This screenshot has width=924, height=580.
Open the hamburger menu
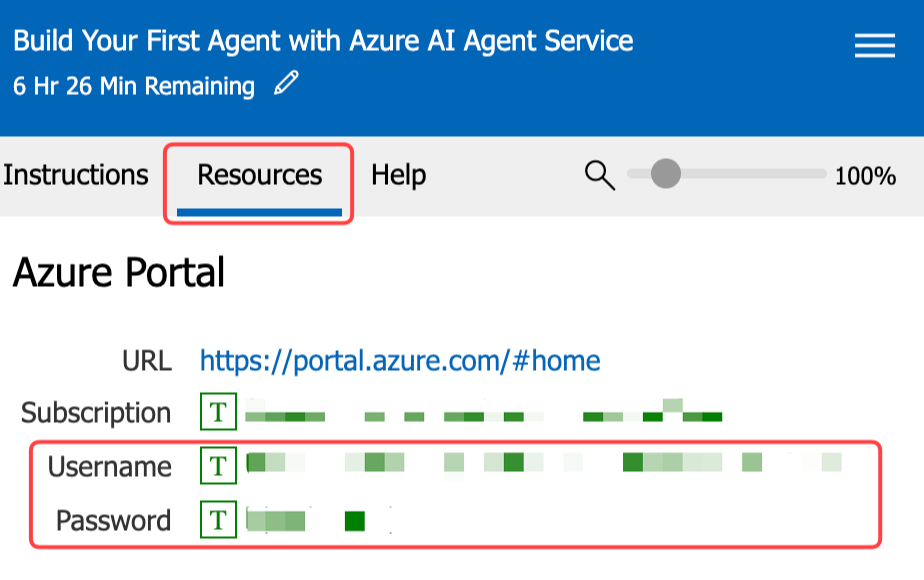tap(874, 46)
